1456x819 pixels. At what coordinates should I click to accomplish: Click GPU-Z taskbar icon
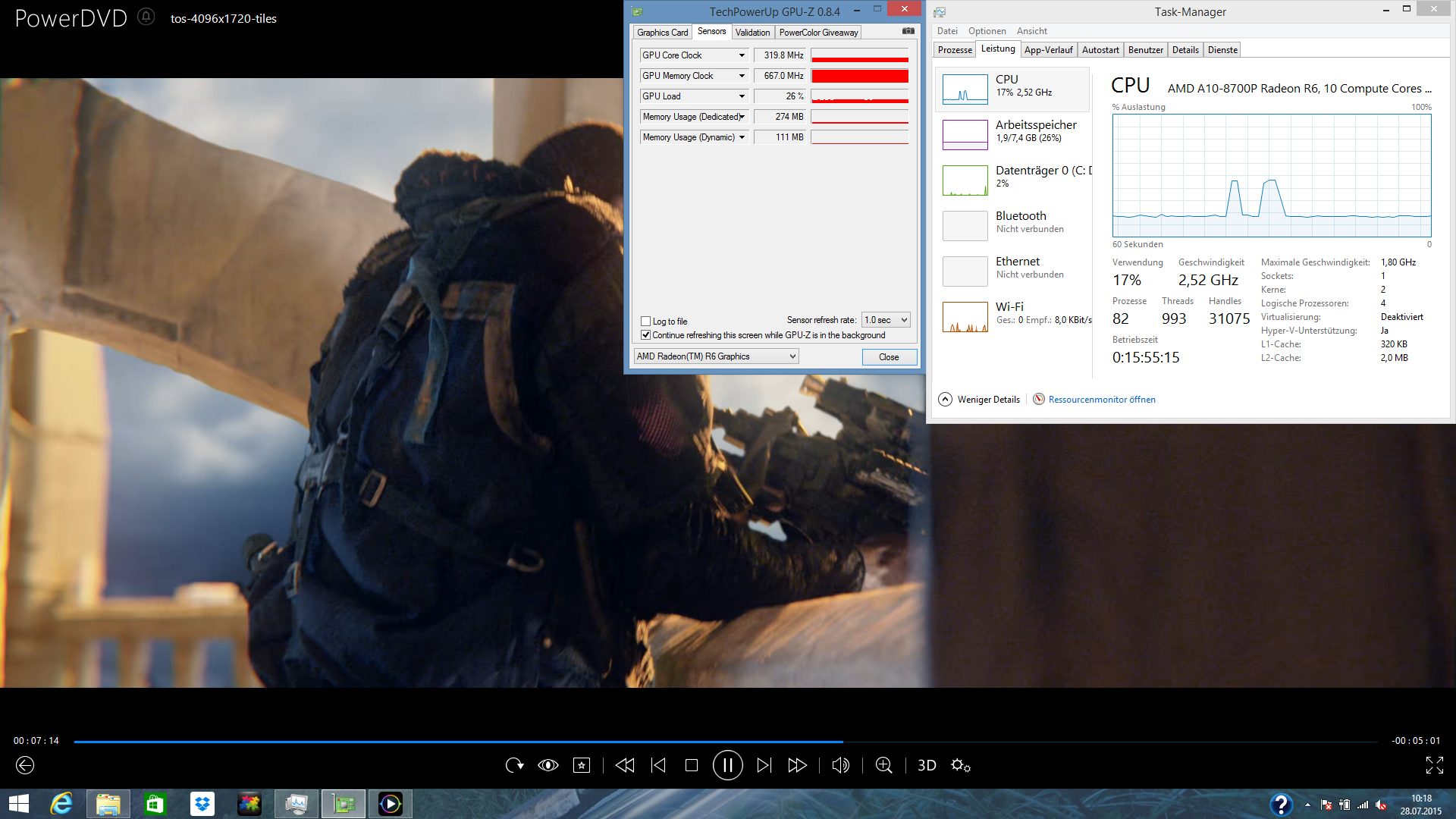[343, 804]
